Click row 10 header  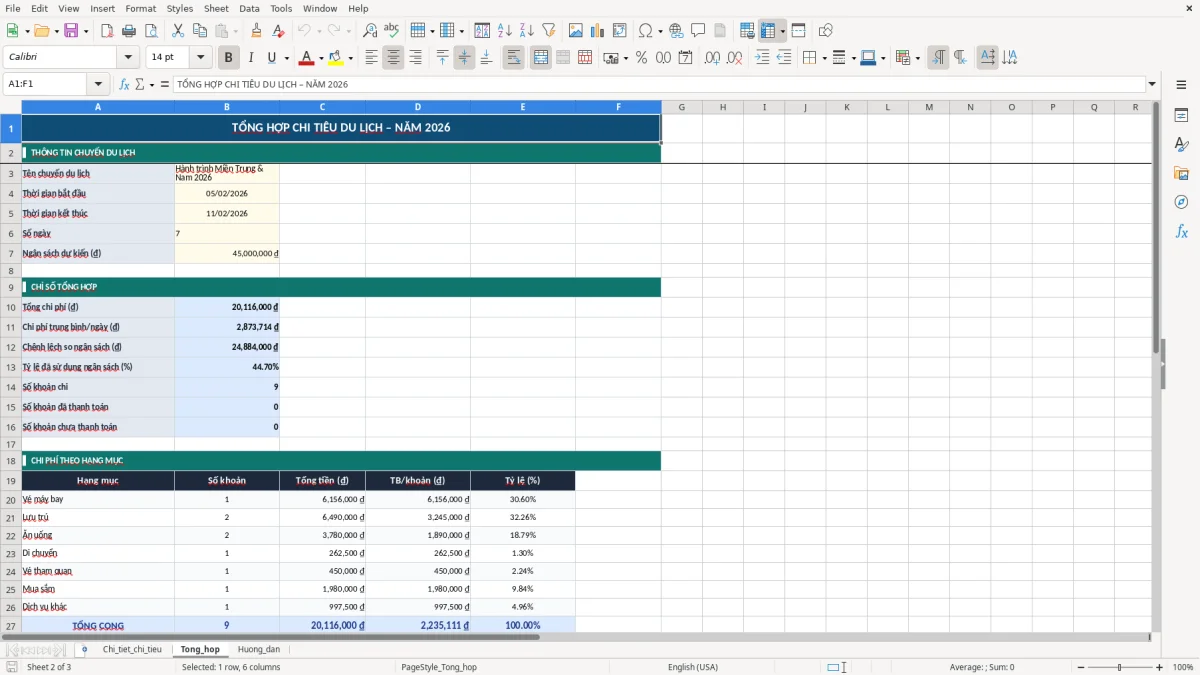[x=11, y=307]
